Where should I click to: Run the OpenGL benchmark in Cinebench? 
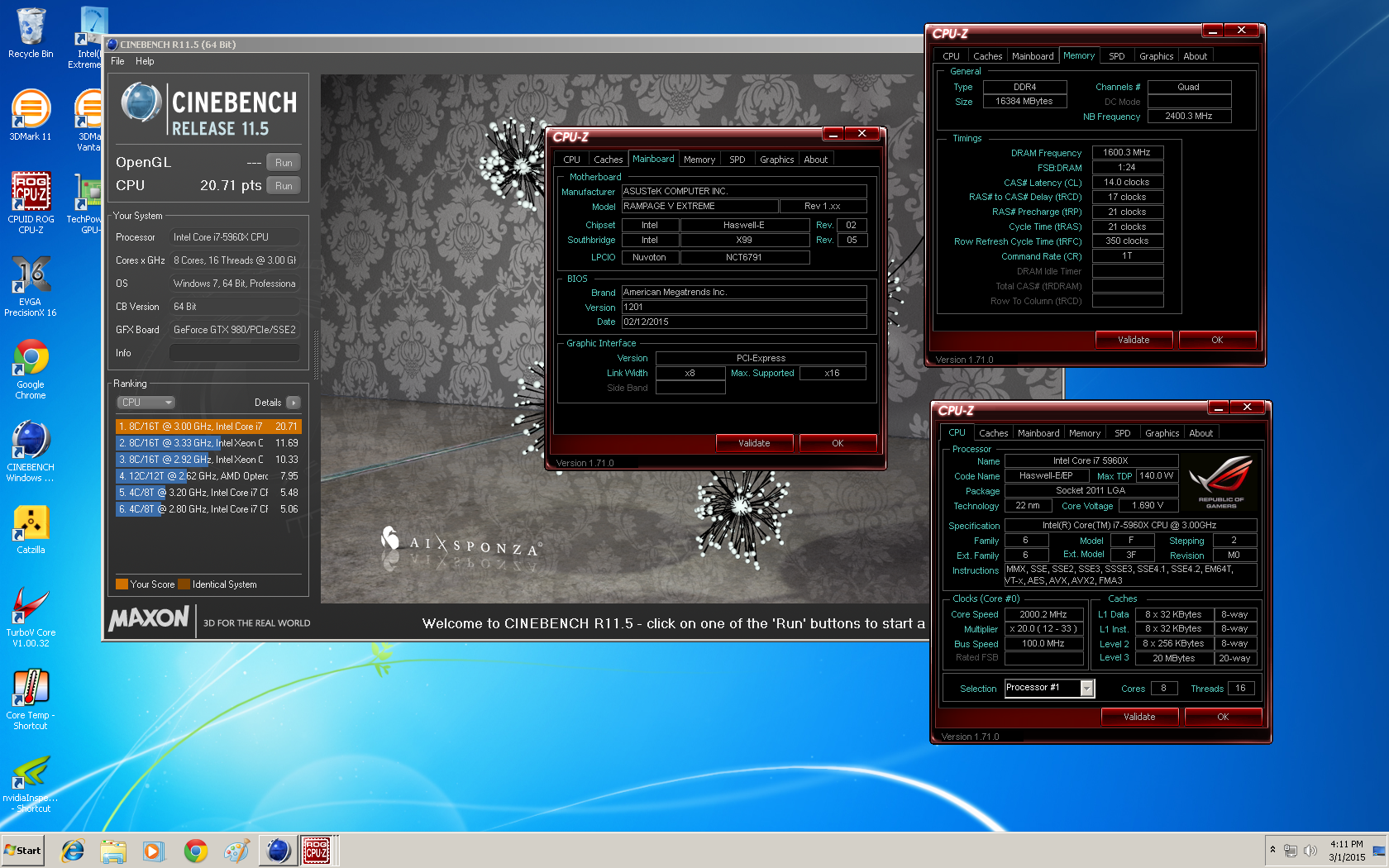tap(284, 163)
